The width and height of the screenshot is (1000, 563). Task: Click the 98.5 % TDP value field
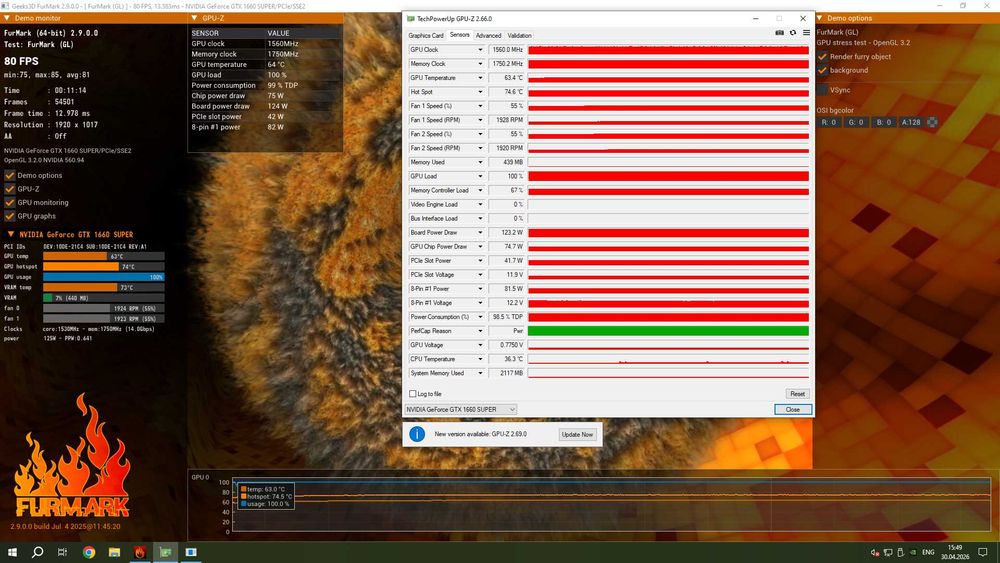coord(506,317)
